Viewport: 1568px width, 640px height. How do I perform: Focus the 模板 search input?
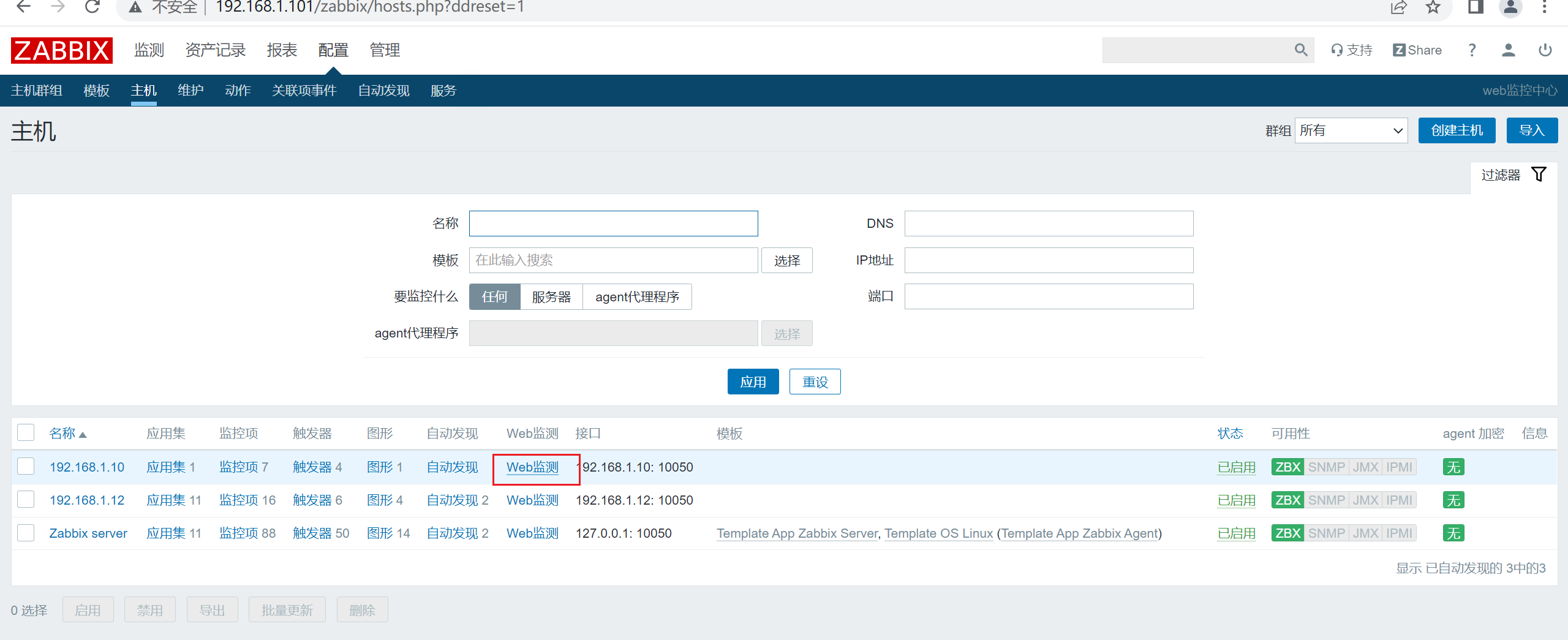coord(614,260)
